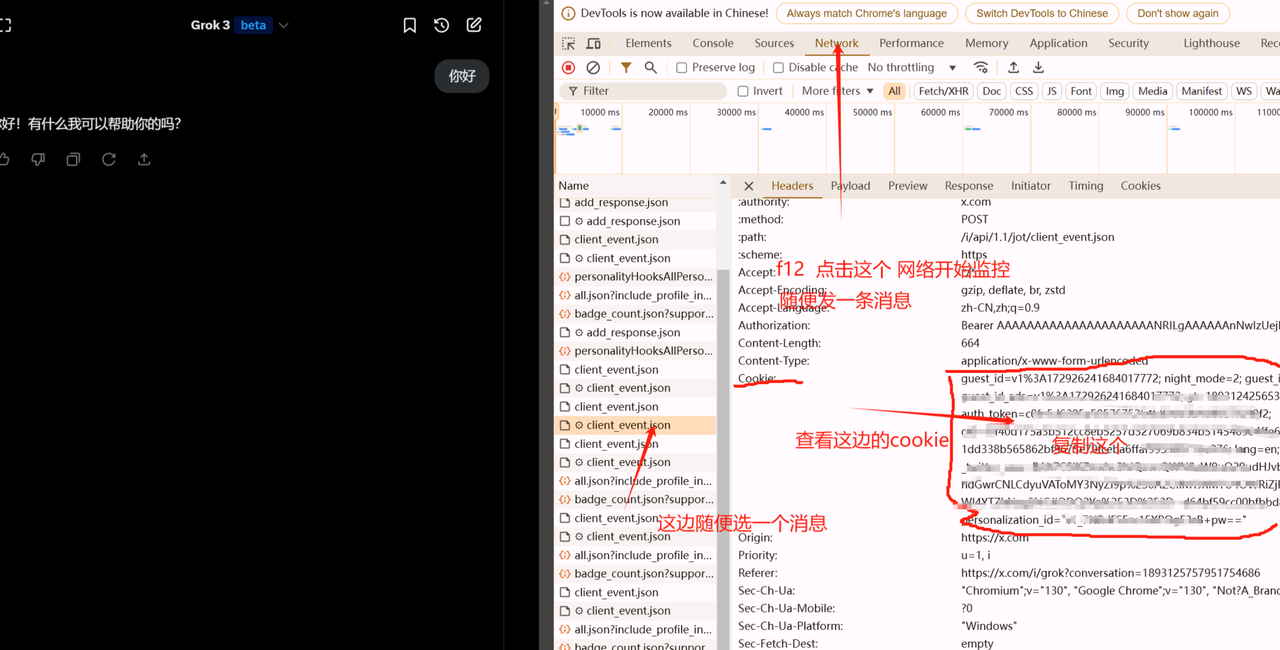Select the inspect element icon in DevTools
1280x650 pixels.
[568, 43]
